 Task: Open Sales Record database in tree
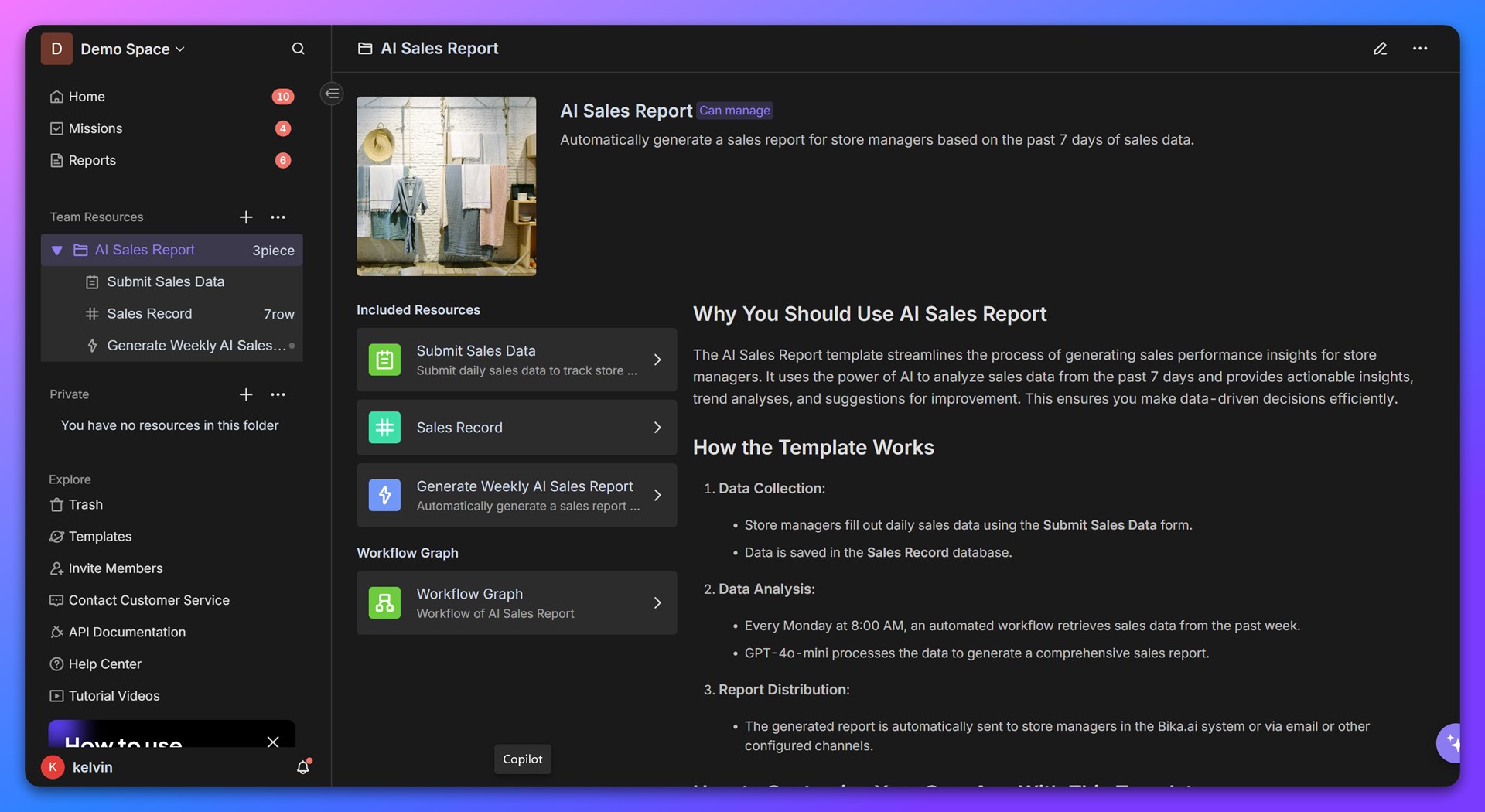172,313
